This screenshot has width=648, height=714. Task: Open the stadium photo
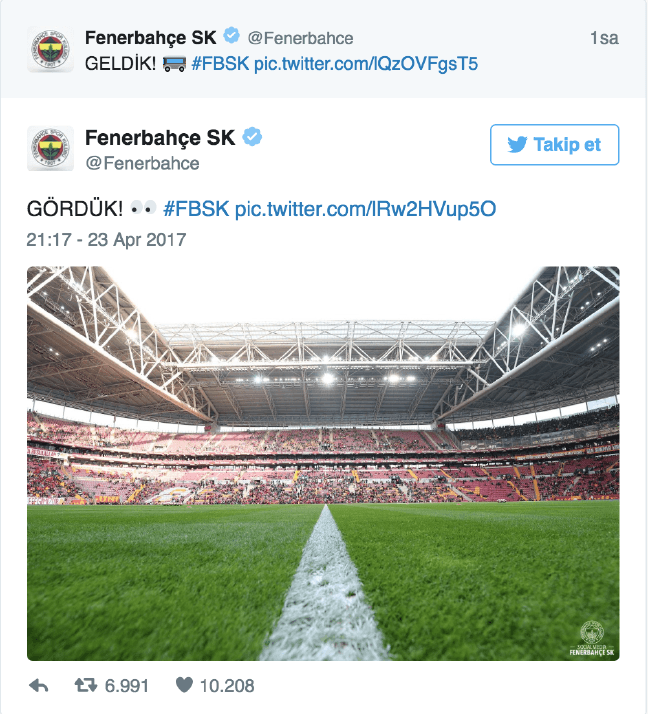(x=323, y=464)
